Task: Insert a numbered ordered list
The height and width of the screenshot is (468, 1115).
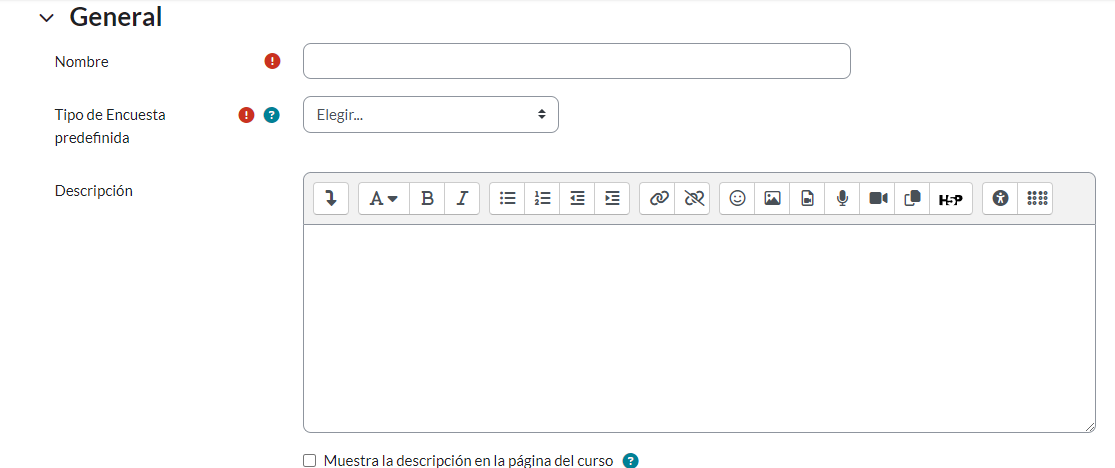Action: tap(542, 198)
